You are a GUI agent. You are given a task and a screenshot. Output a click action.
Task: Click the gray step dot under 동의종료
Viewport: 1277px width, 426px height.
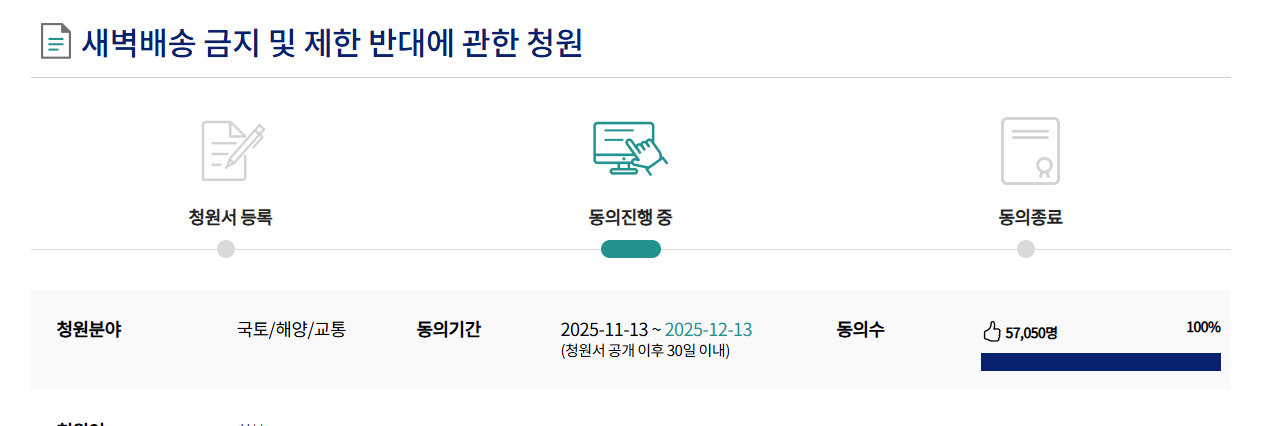point(1026,249)
